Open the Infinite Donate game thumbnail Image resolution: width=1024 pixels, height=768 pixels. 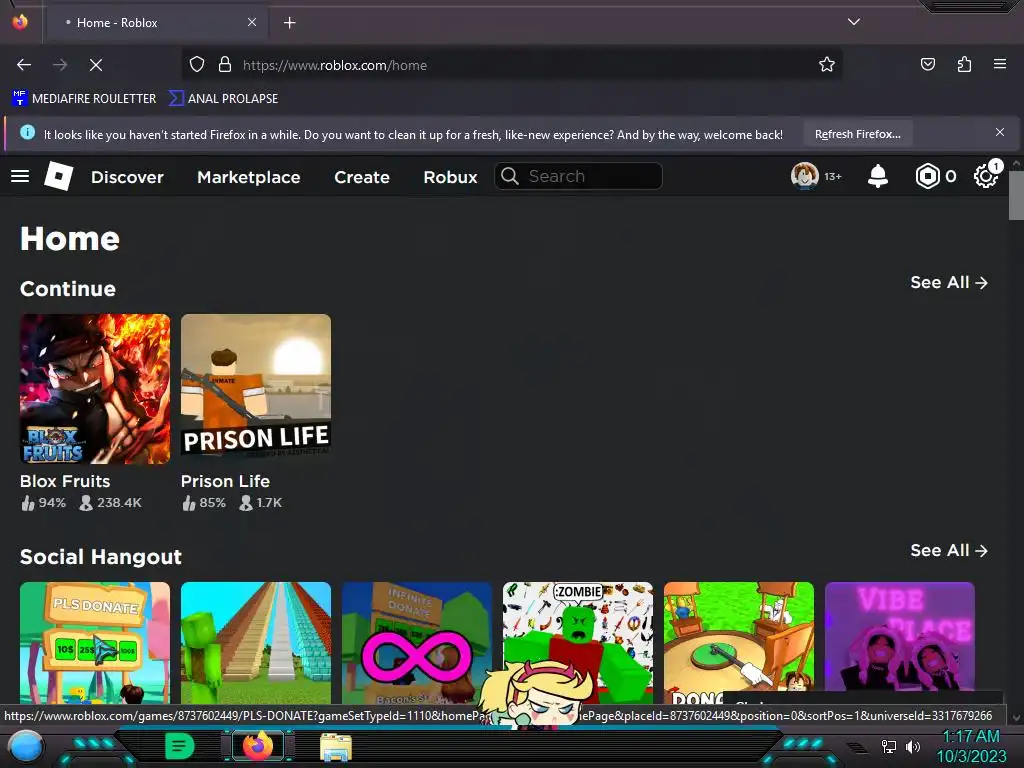417,643
